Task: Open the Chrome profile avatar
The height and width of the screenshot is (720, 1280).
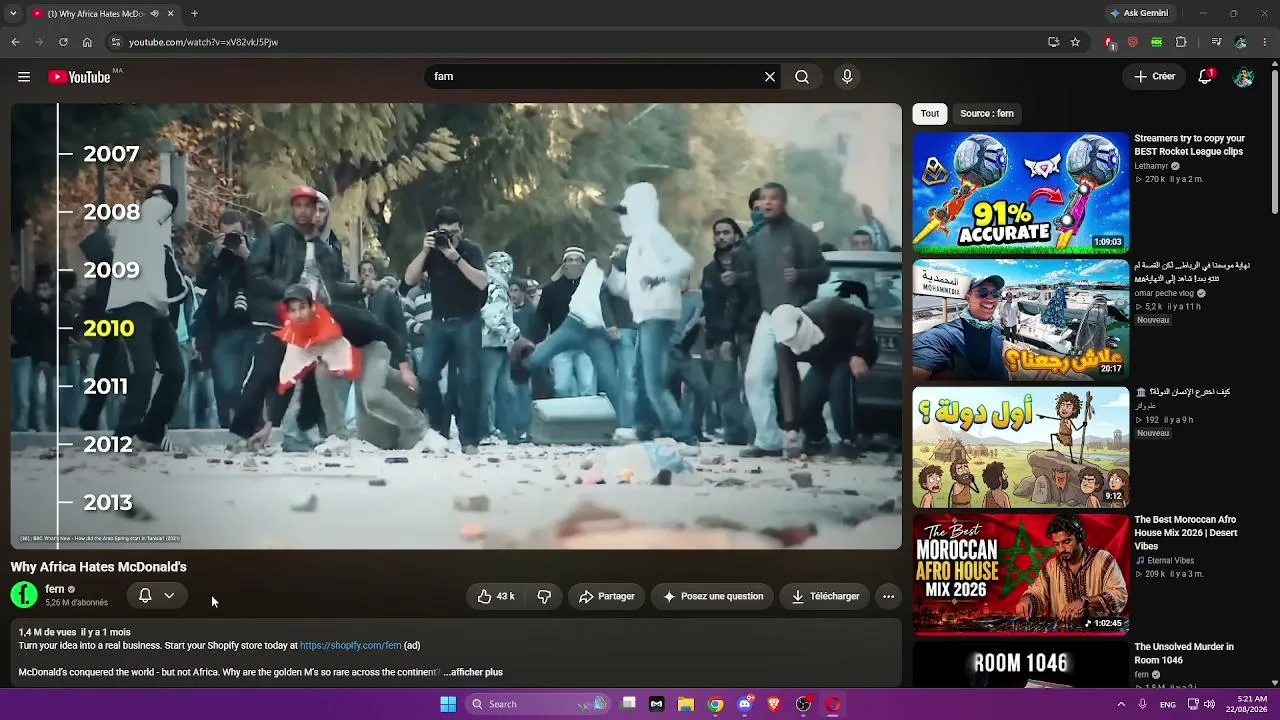Action: 1241,42
